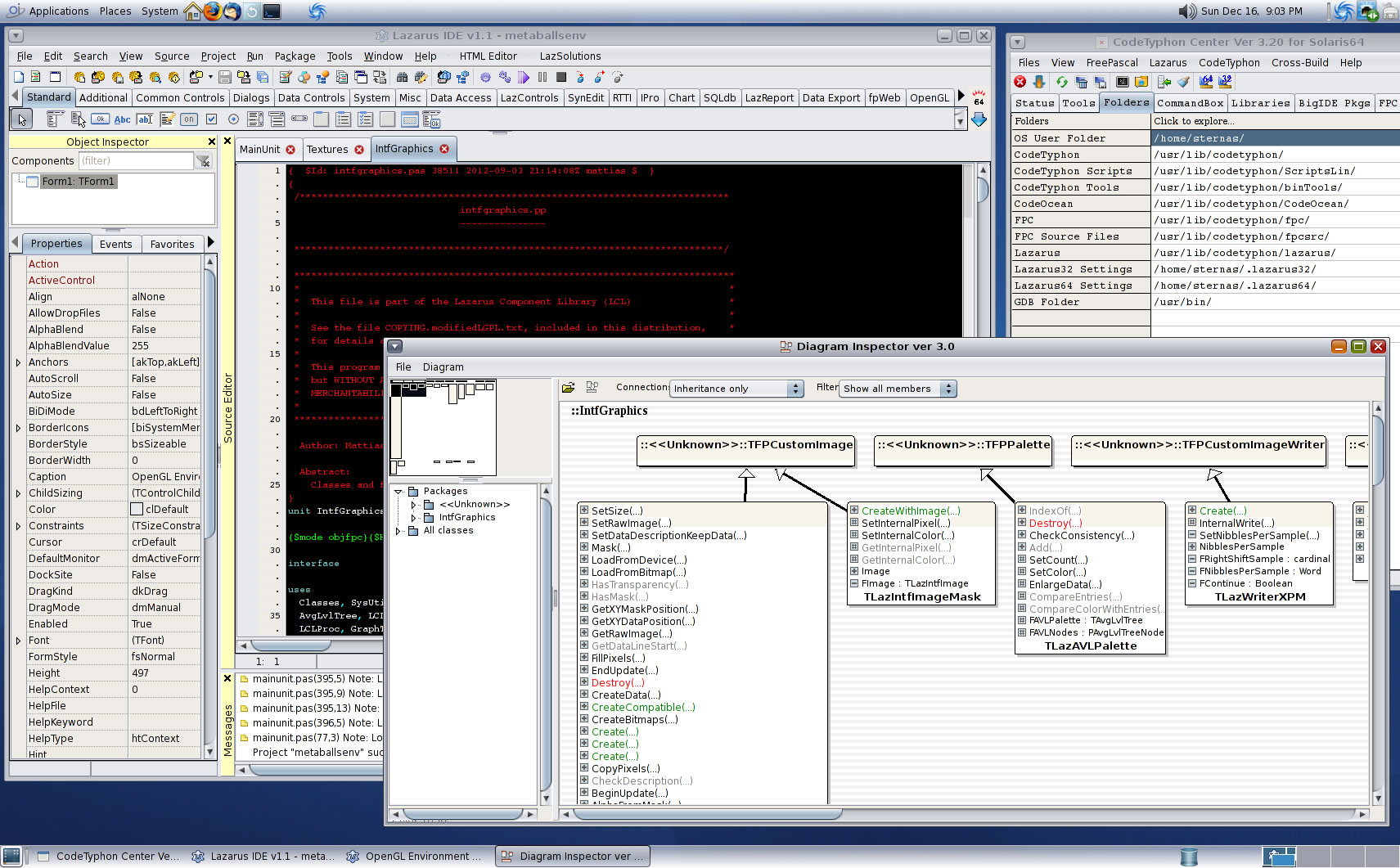Viewport: 1400px width, 868px height.
Task: Click the Save icon in Lazarus toolbar
Action: [224, 77]
